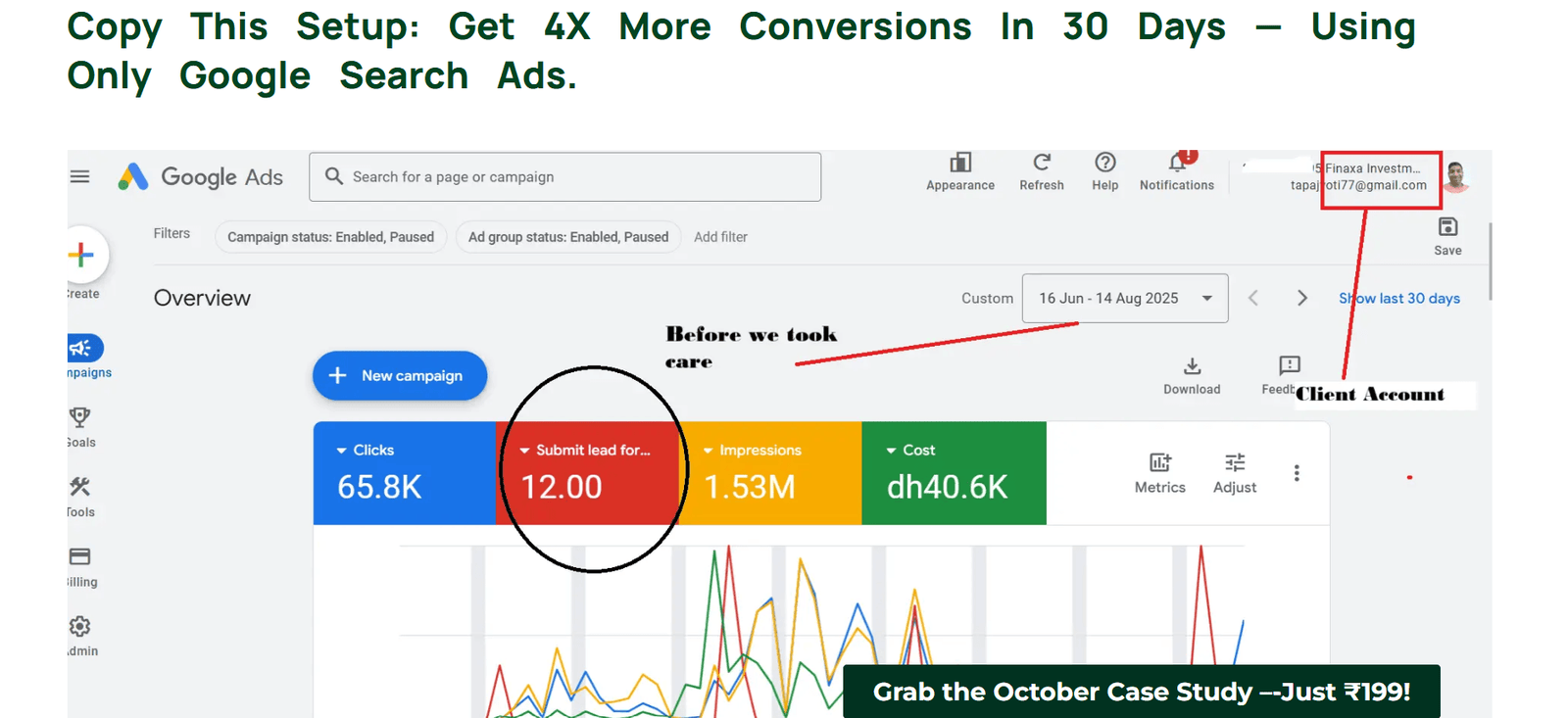This screenshot has width=1568, height=718.
Task: Click the 1.53M impressions value
Action: click(x=750, y=487)
